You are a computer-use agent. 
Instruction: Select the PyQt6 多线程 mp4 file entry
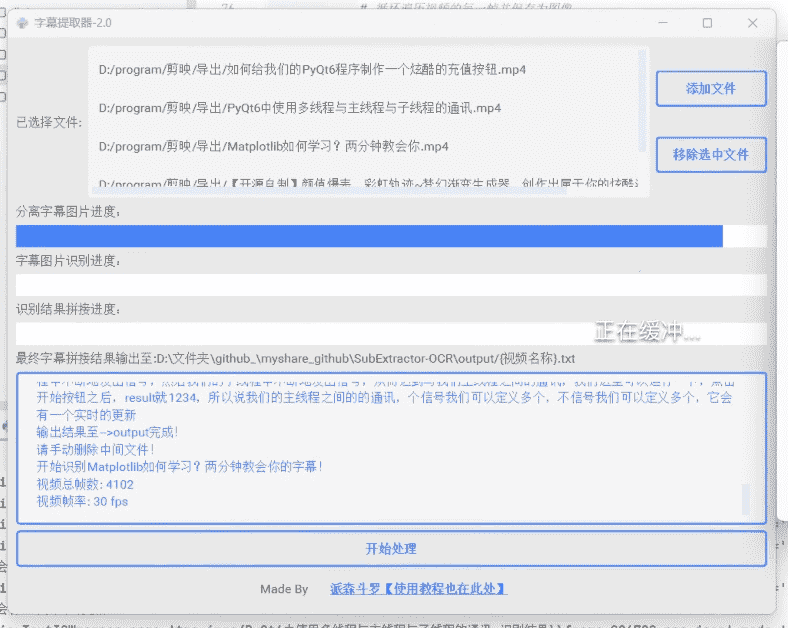300,108
